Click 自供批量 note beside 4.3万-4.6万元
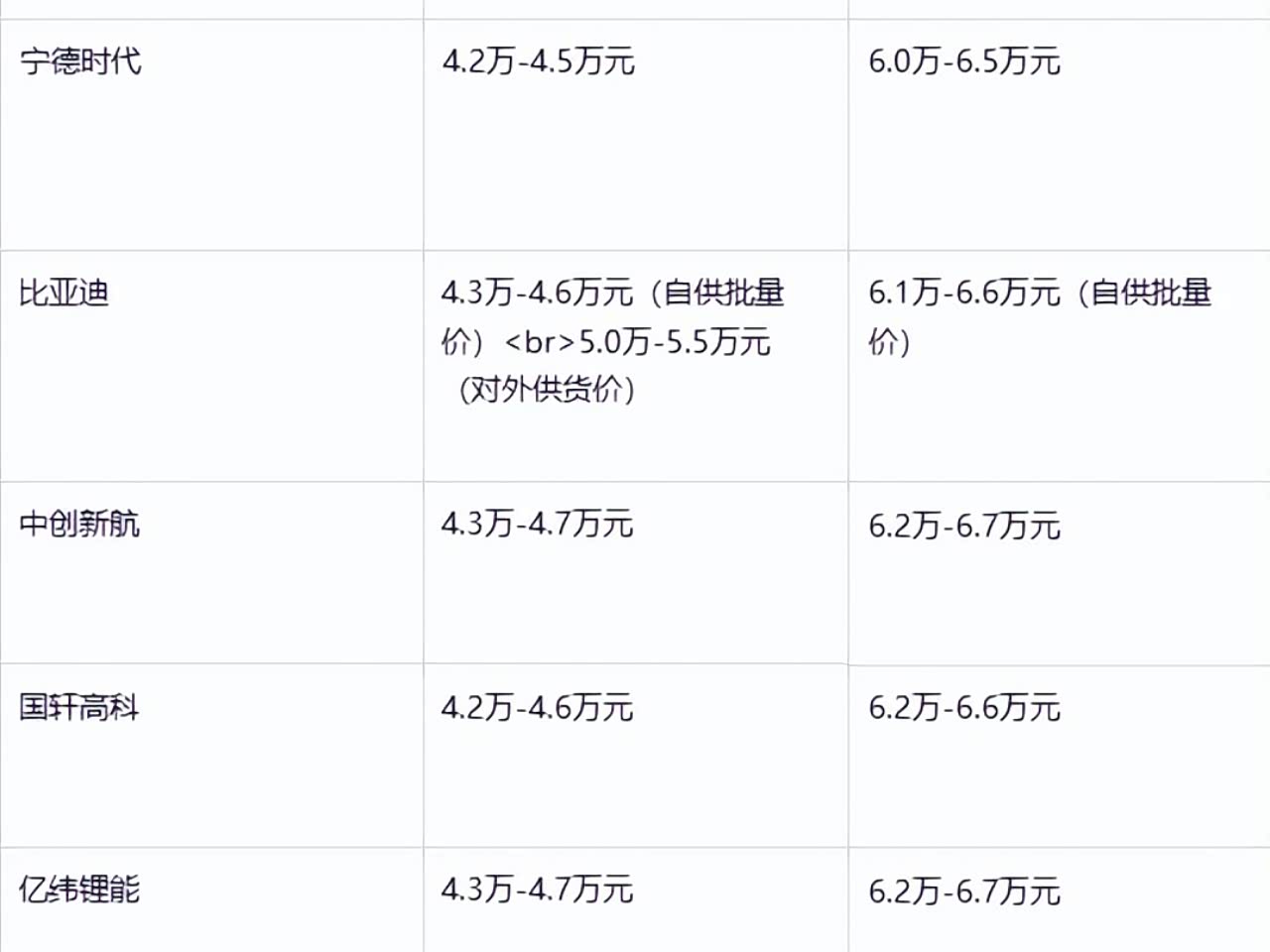The image size is (1270, 952). (724, 293)
